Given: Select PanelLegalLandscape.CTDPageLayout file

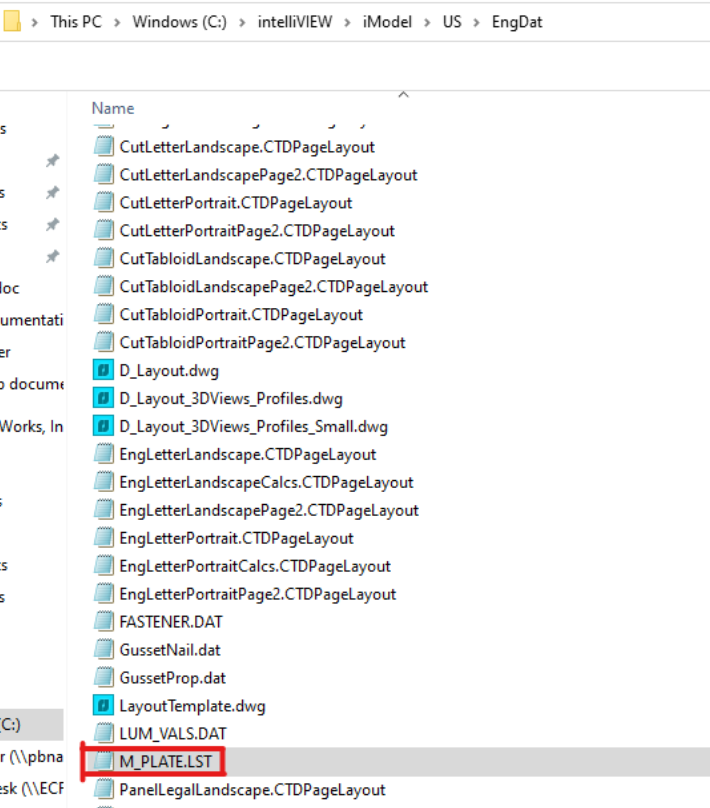Looking at the screenshot, I should pos(251,790).
